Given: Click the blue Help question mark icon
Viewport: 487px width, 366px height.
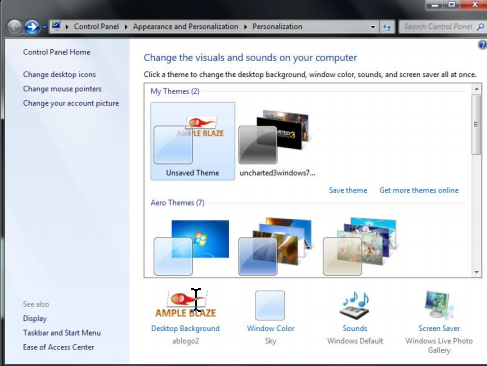Looking at the screenshot, I should click(x=482, y=45).
